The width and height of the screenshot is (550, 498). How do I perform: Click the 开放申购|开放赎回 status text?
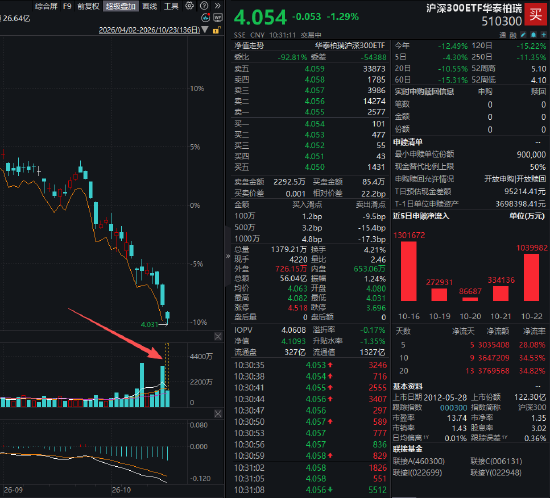pyautogui.click(x=515, y=179)
